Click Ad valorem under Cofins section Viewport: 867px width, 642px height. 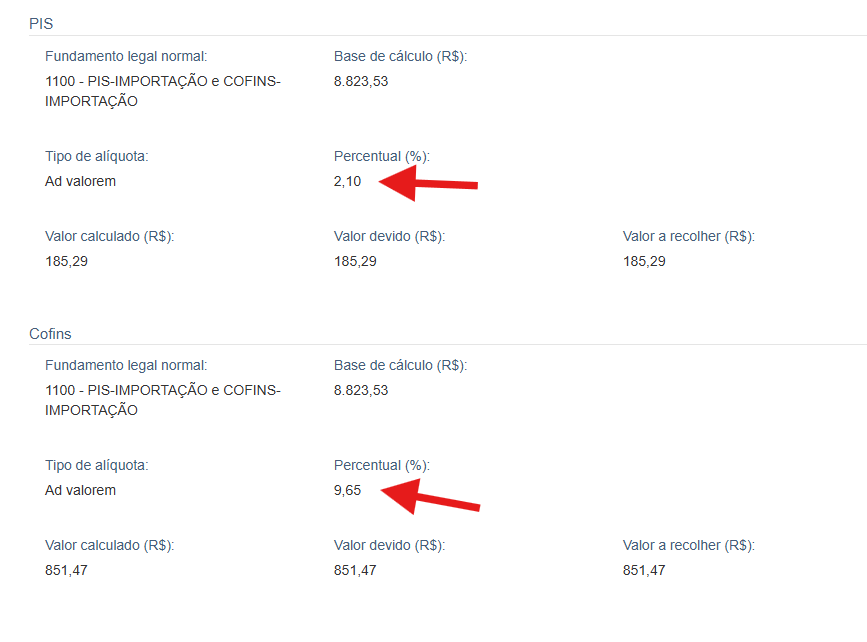click(80, 490)
